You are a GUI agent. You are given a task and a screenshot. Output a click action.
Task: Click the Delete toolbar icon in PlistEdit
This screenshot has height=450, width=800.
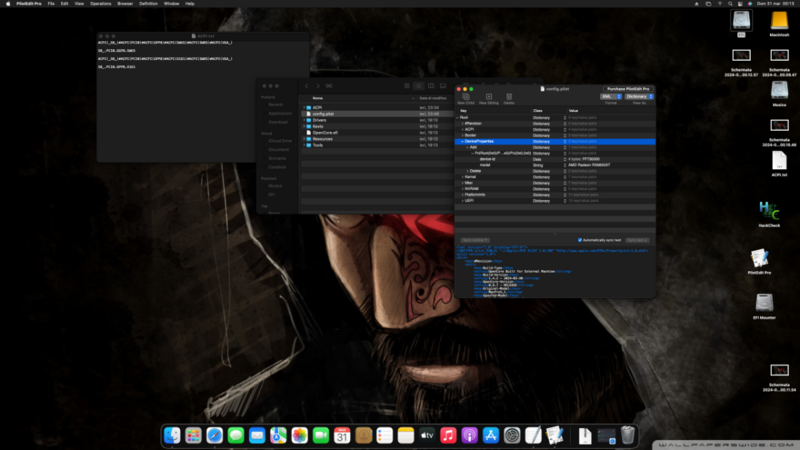point(509,98)
